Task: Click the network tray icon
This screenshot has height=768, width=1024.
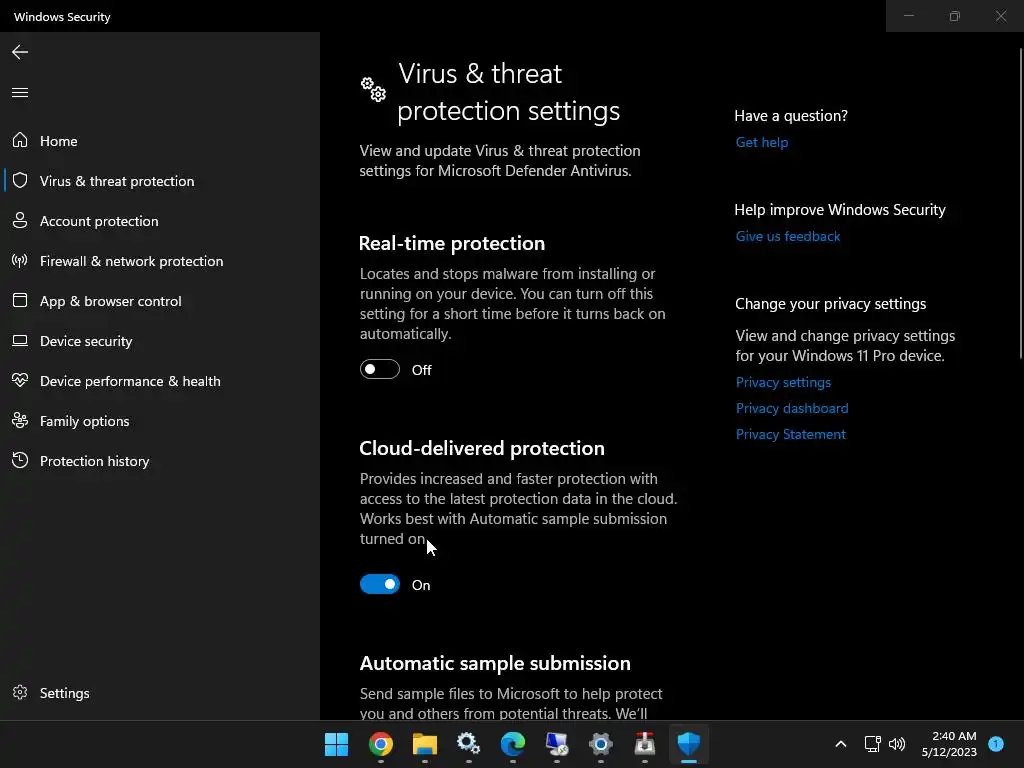Action: pyautogui.click(x=872, y=744)
